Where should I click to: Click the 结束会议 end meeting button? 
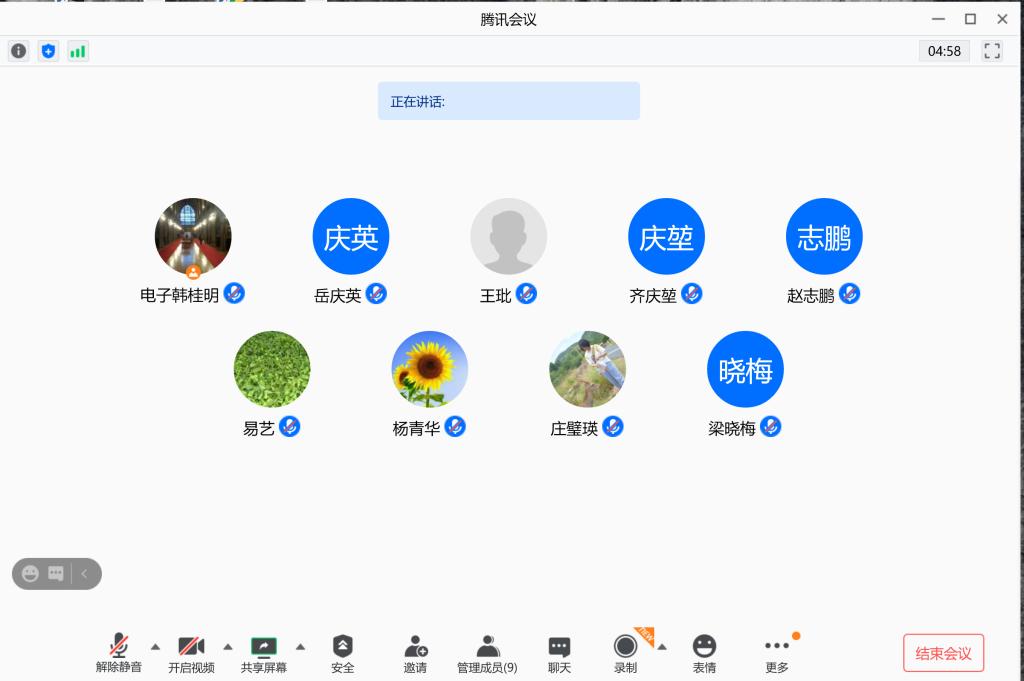coord(943,653)
